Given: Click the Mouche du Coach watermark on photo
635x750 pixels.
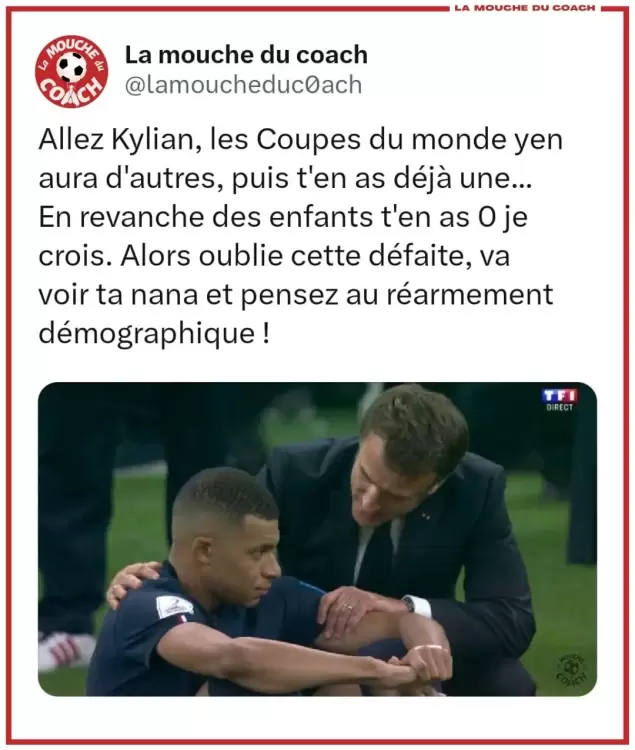Looking at the screenshot, I should tap(573, 668).
